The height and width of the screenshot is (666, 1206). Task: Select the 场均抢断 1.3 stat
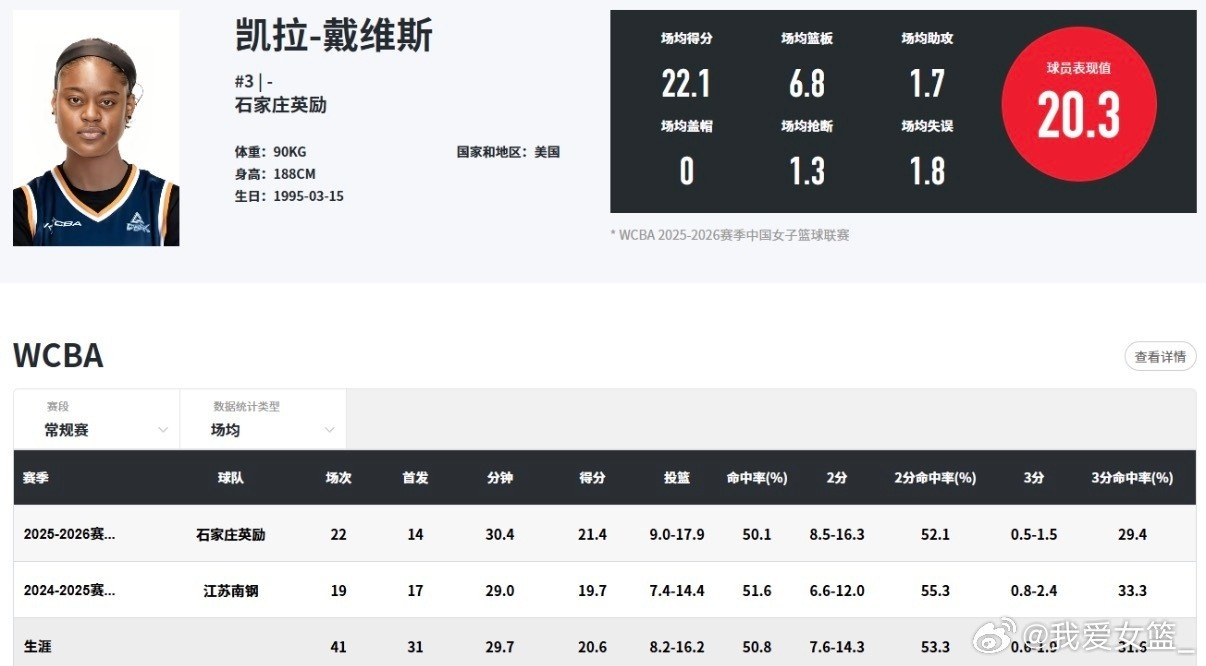pos(807,156)
